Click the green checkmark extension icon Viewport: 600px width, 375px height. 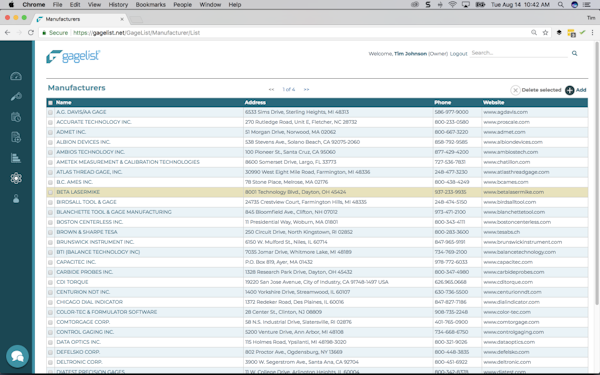(582, 33)
